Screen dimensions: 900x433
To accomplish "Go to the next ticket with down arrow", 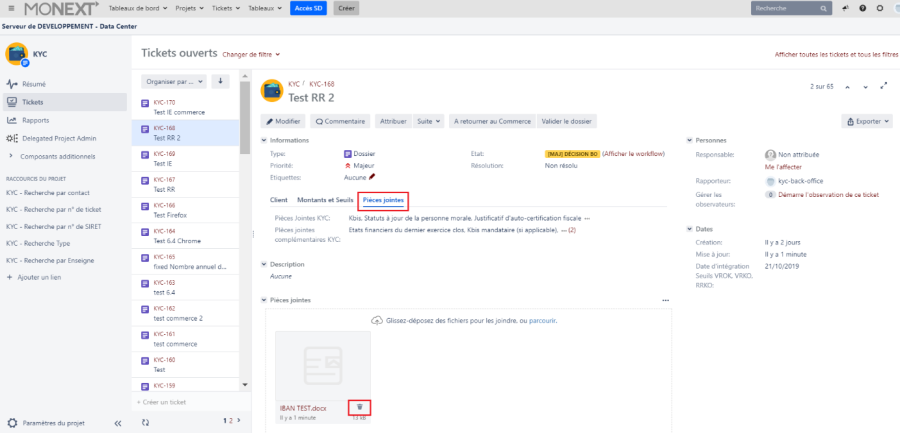I will click(866, 87).
